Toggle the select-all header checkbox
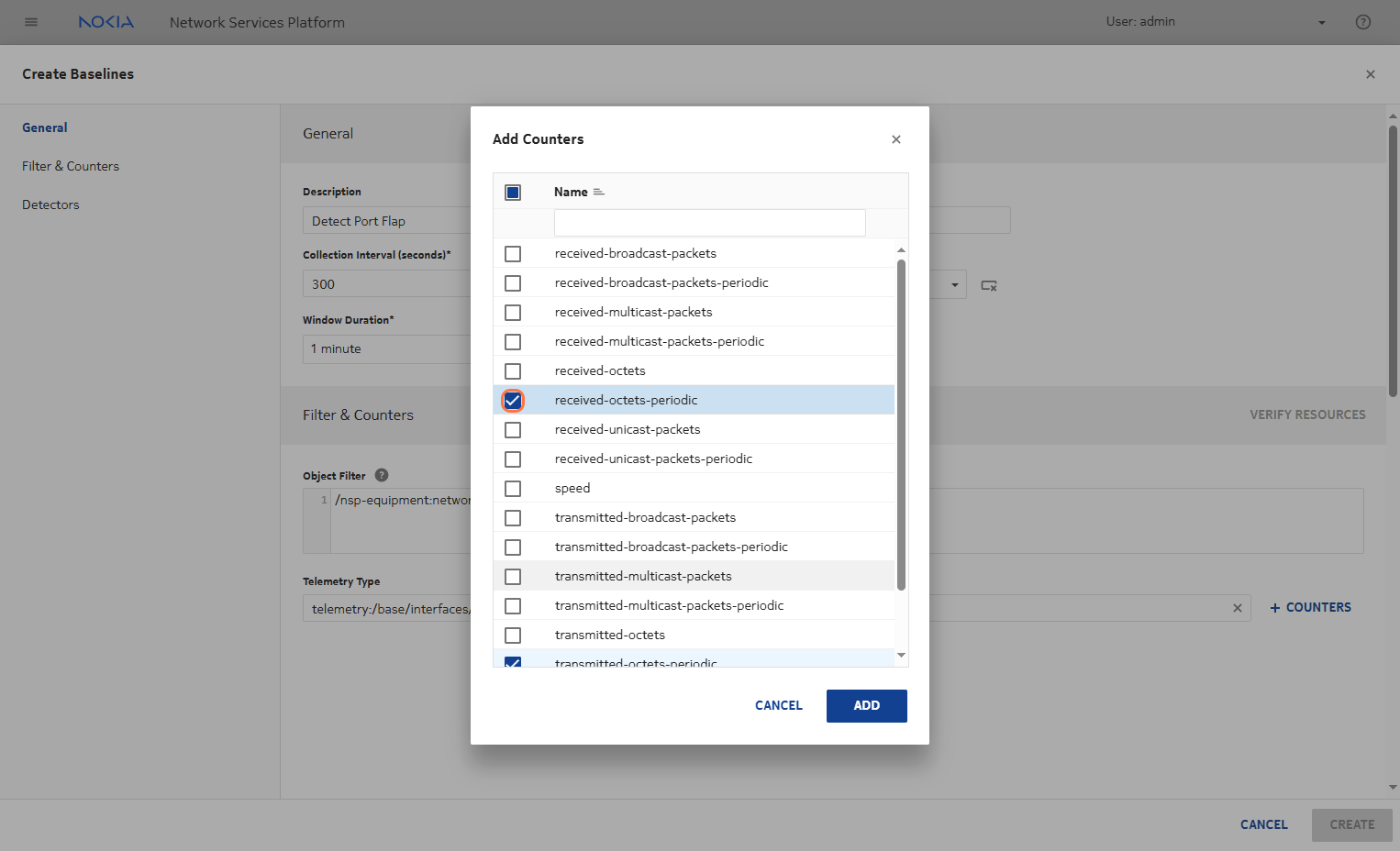This screenshot has height=851, width=1400. pos(513,192)
